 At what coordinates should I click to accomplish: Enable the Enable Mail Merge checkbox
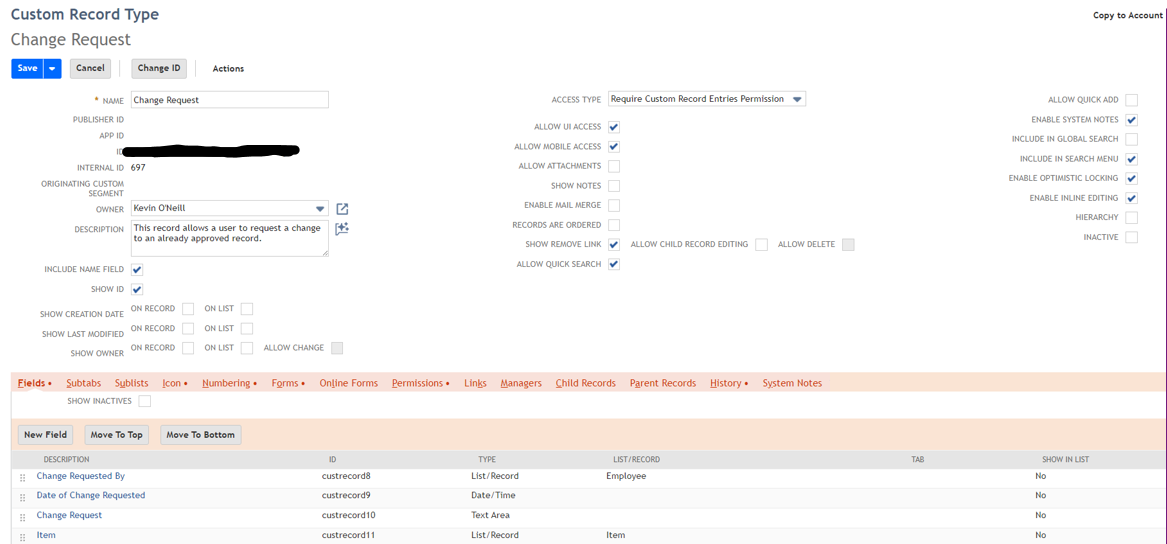tap(614, 205)
